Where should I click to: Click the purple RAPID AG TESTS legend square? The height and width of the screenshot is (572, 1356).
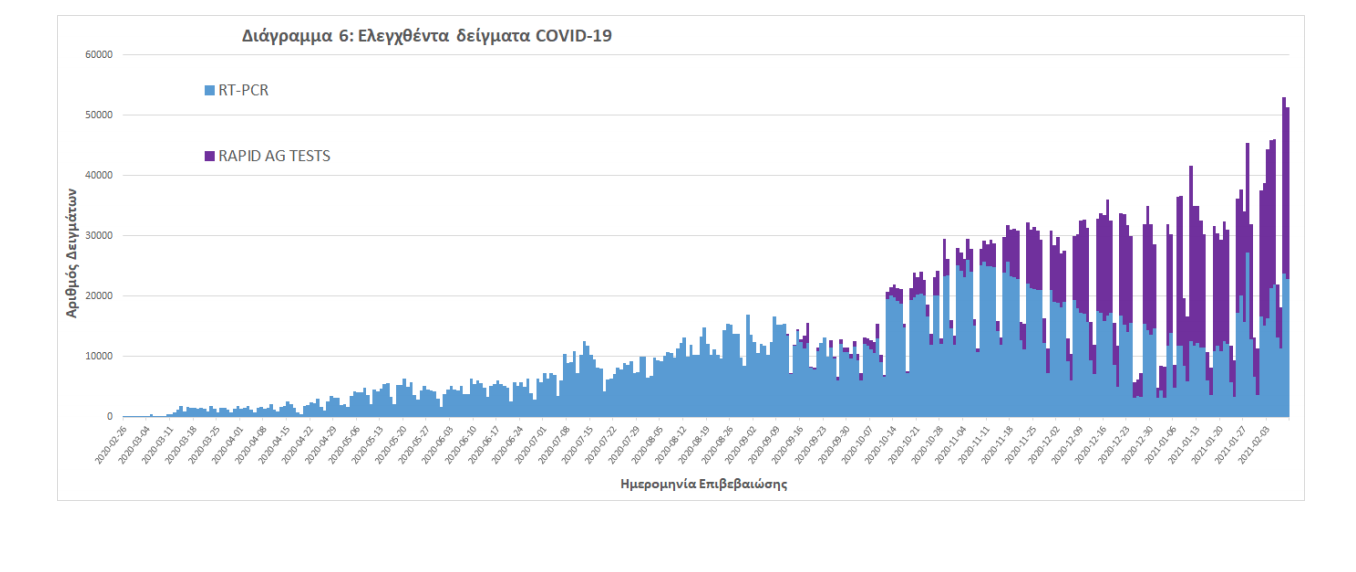click(209, 156)
